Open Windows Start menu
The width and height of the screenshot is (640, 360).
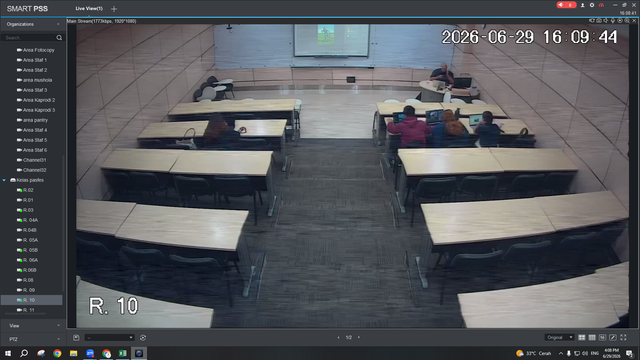pyautogui.click(x=8, y=353)
